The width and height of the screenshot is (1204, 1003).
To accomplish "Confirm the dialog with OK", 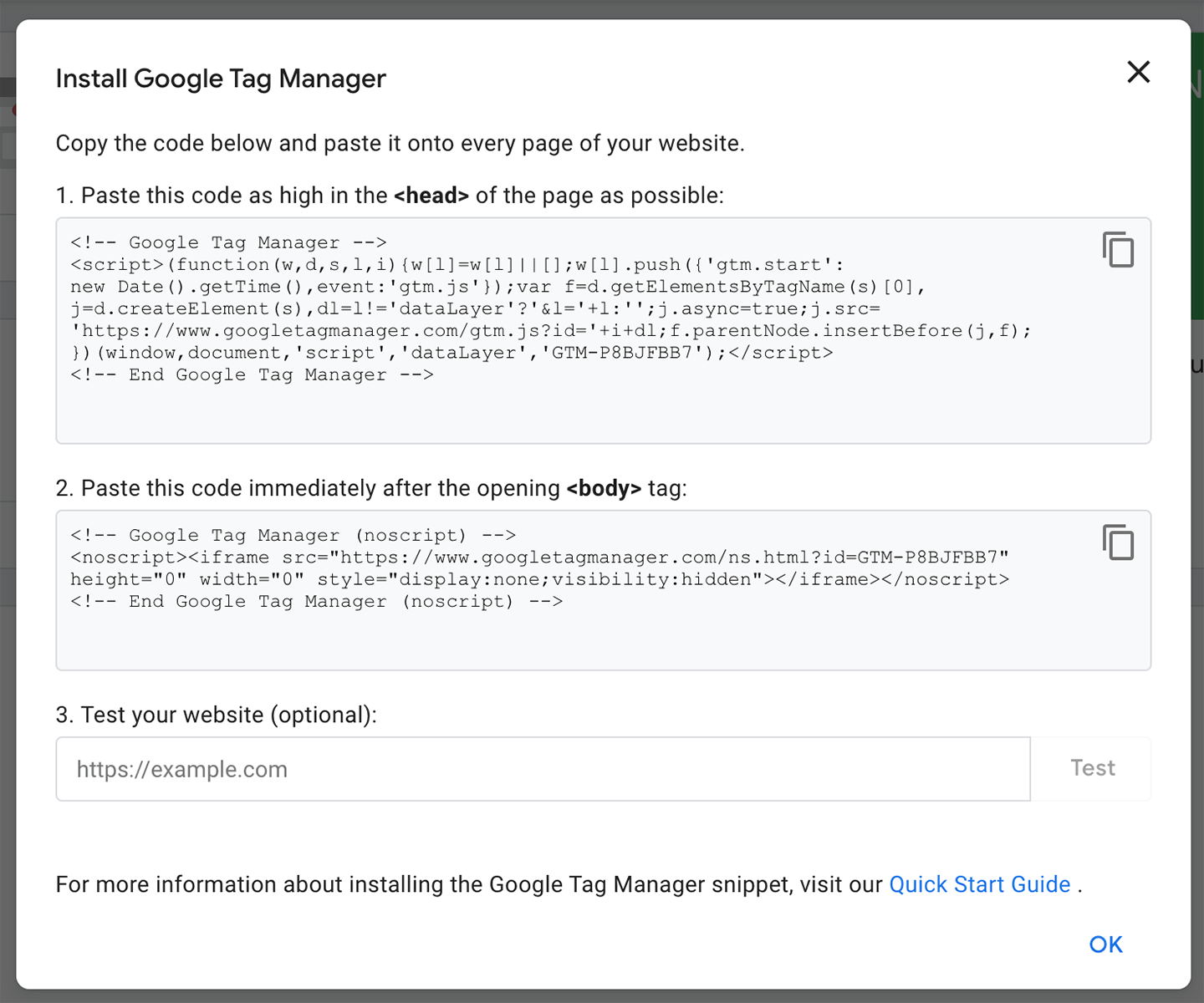I will point(1105,944).
